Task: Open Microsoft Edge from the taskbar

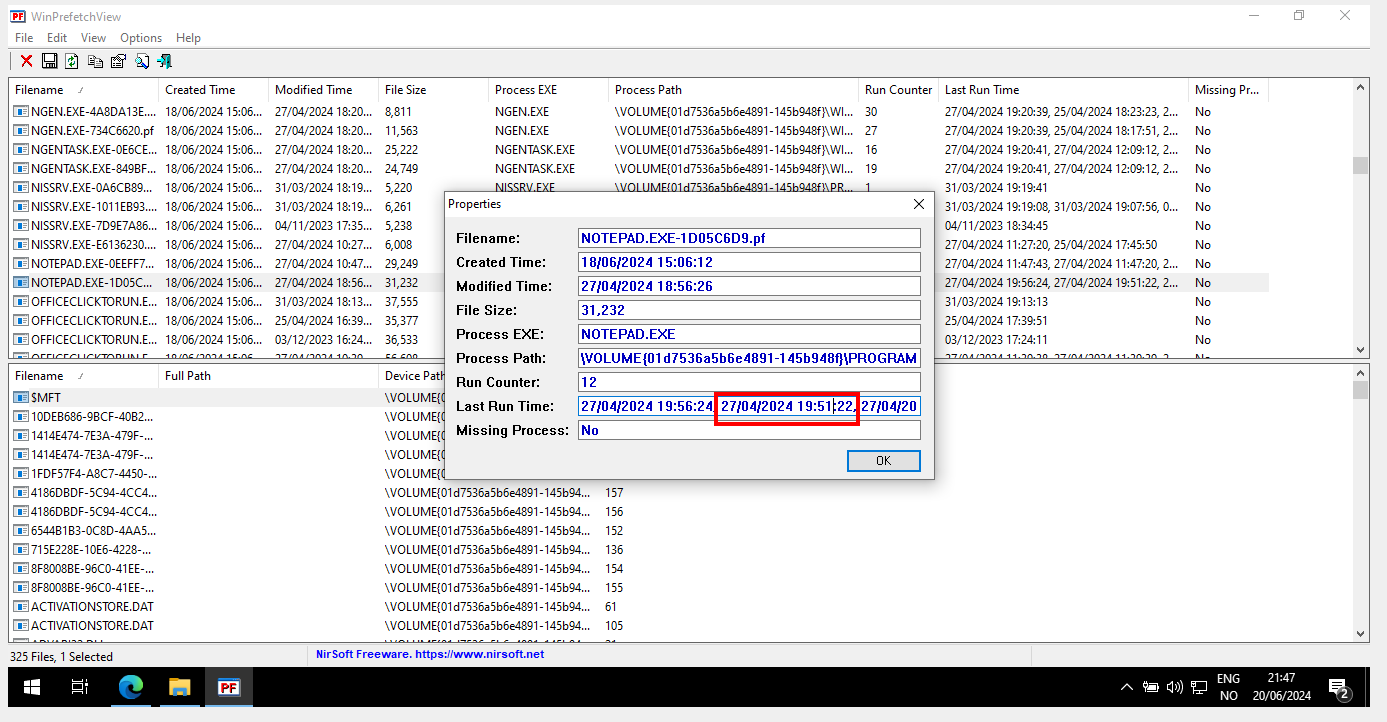Action: click(130, 687)
